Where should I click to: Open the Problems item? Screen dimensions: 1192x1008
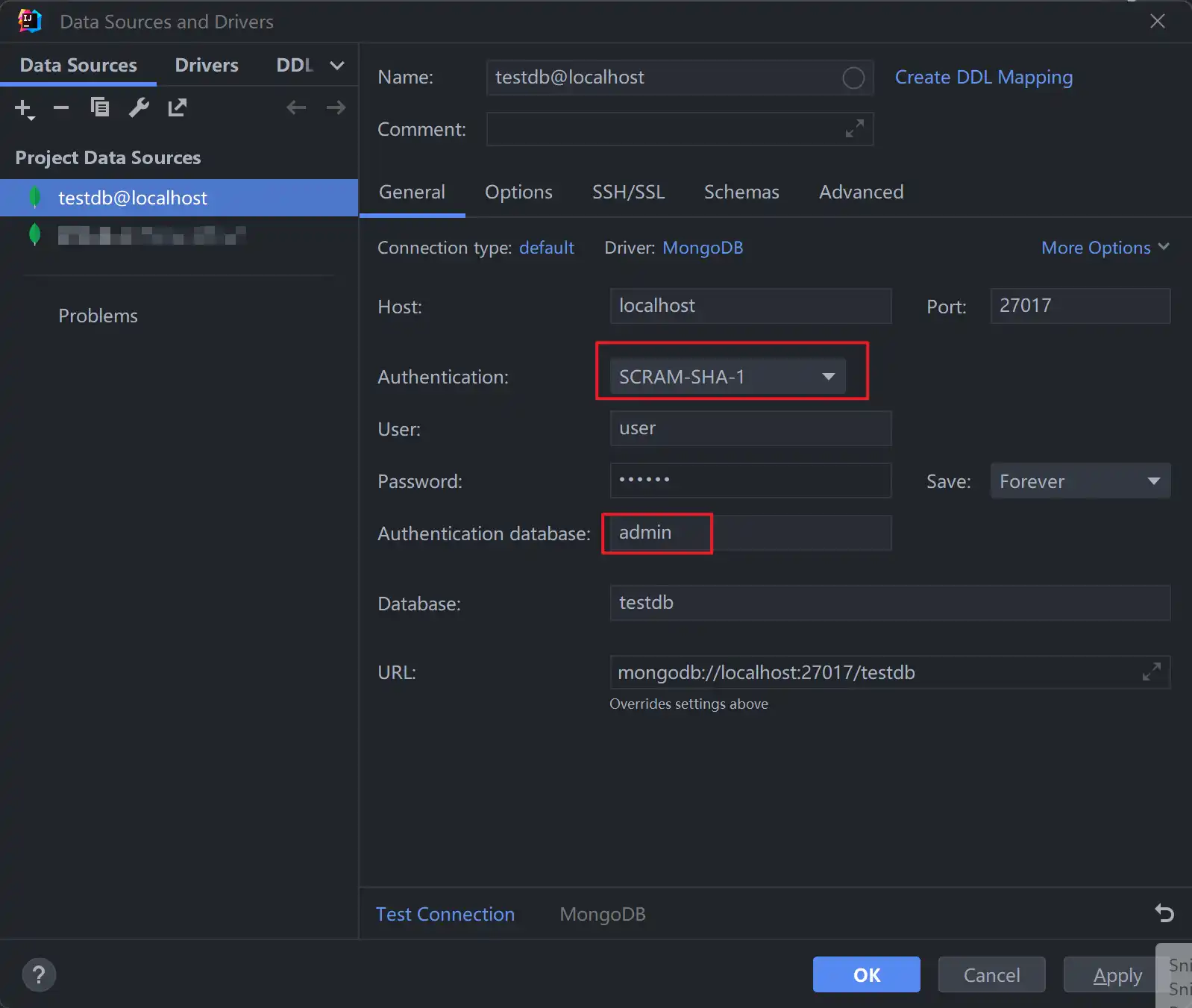(x=98, y=316)
